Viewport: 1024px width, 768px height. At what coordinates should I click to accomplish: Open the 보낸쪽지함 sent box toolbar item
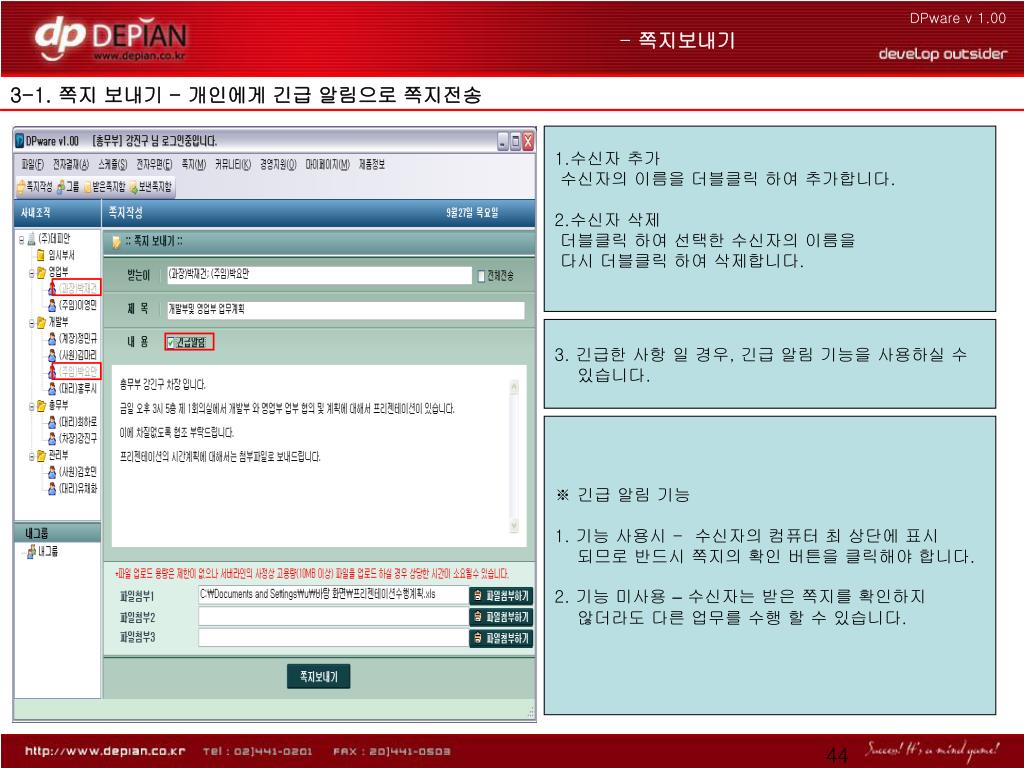(151, 187)
